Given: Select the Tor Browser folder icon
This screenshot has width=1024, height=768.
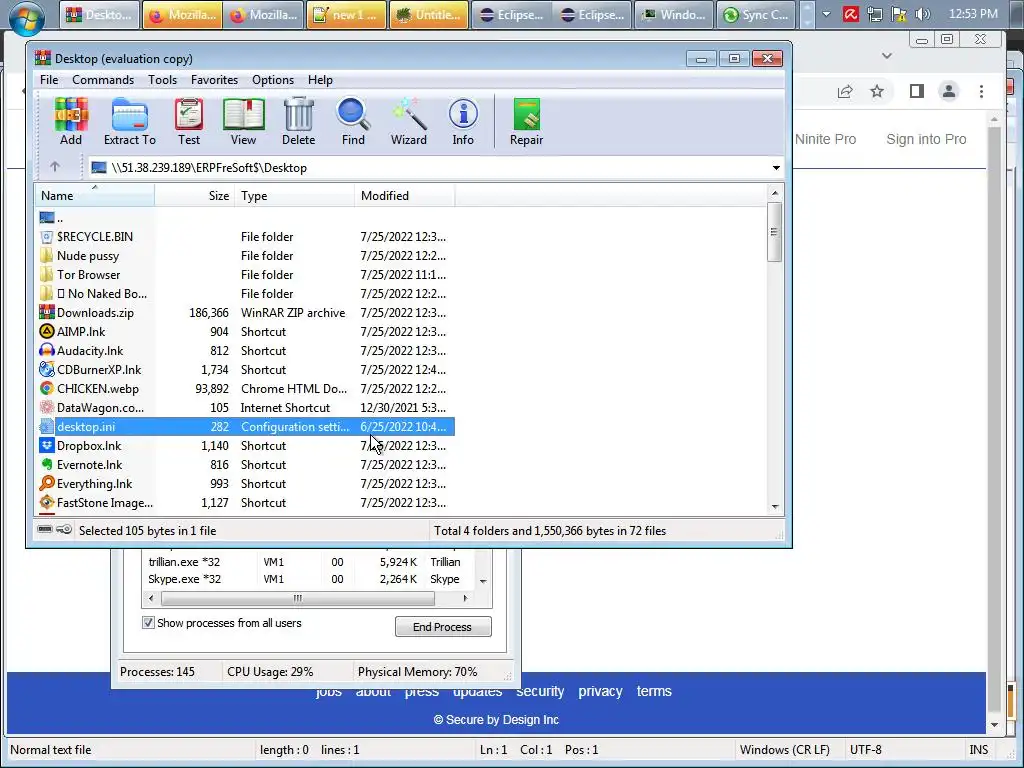Looking at the screenshot, I should pyautogui.click(x=46, y=274).
